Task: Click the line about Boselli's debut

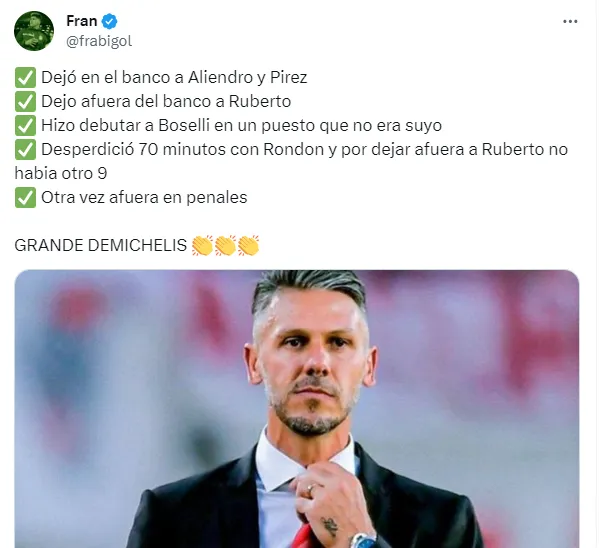Action: (241, 126)
